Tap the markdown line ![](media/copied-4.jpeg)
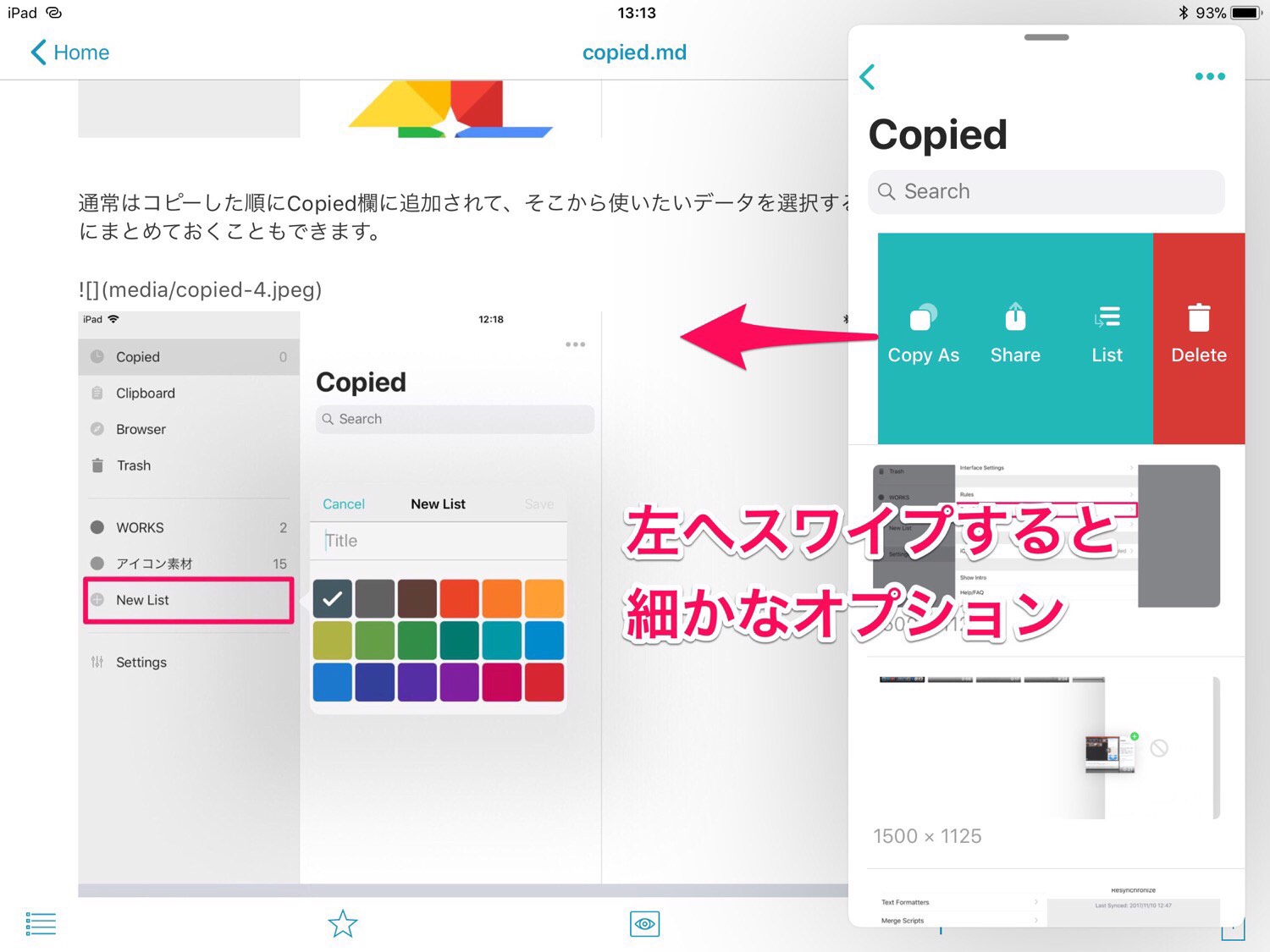The image size is (1270, 952). [x=200, y=289]
